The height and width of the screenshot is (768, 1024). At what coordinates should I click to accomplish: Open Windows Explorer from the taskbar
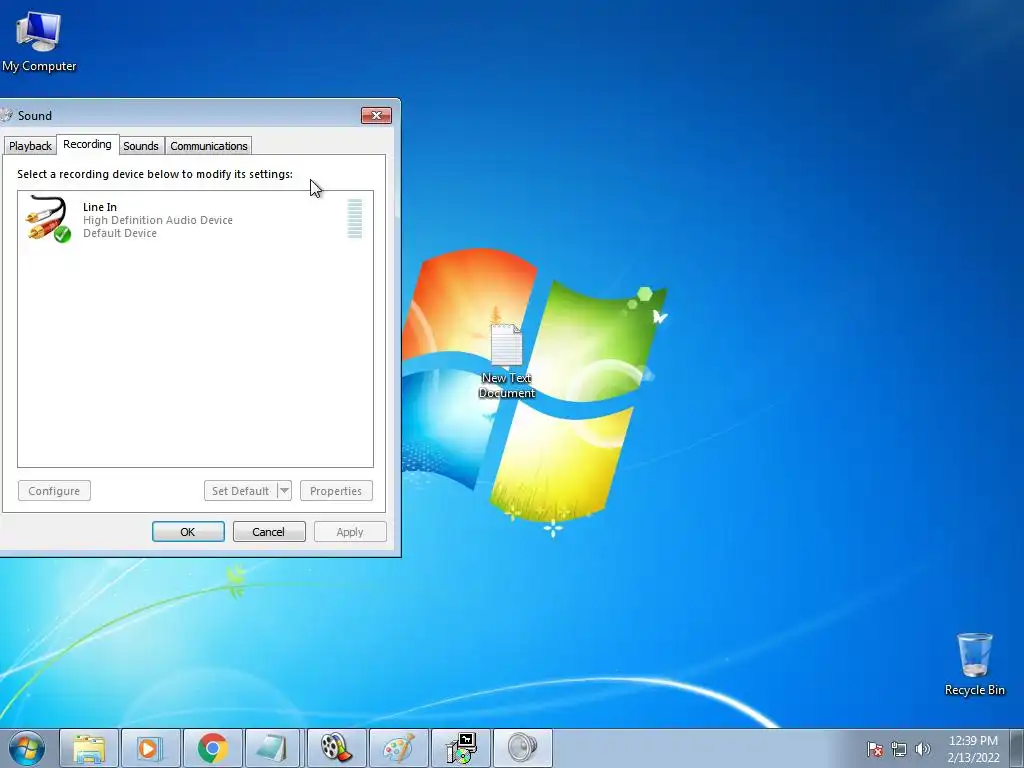pos(89,748)
